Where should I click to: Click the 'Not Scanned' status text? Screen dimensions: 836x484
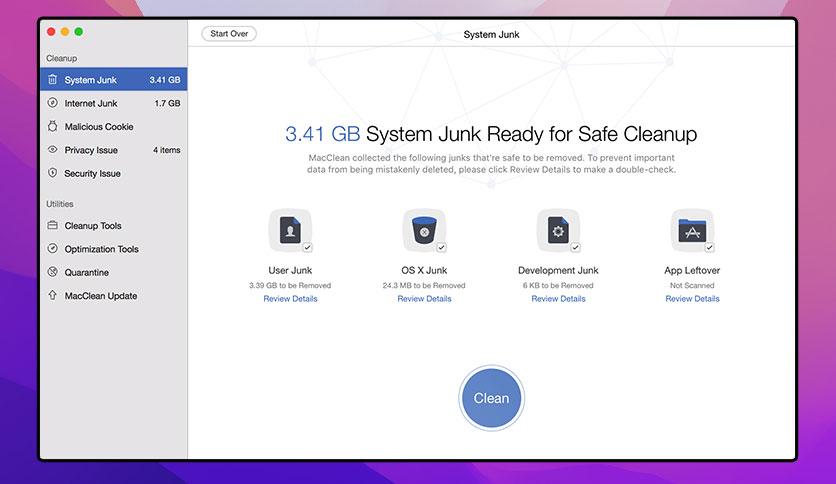point(692,285)
